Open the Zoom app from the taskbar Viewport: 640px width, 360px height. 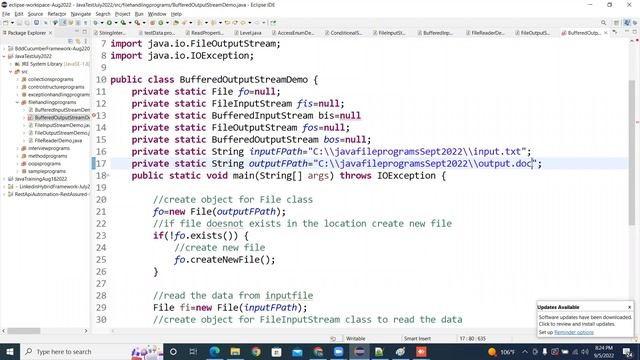click(338, 351)
